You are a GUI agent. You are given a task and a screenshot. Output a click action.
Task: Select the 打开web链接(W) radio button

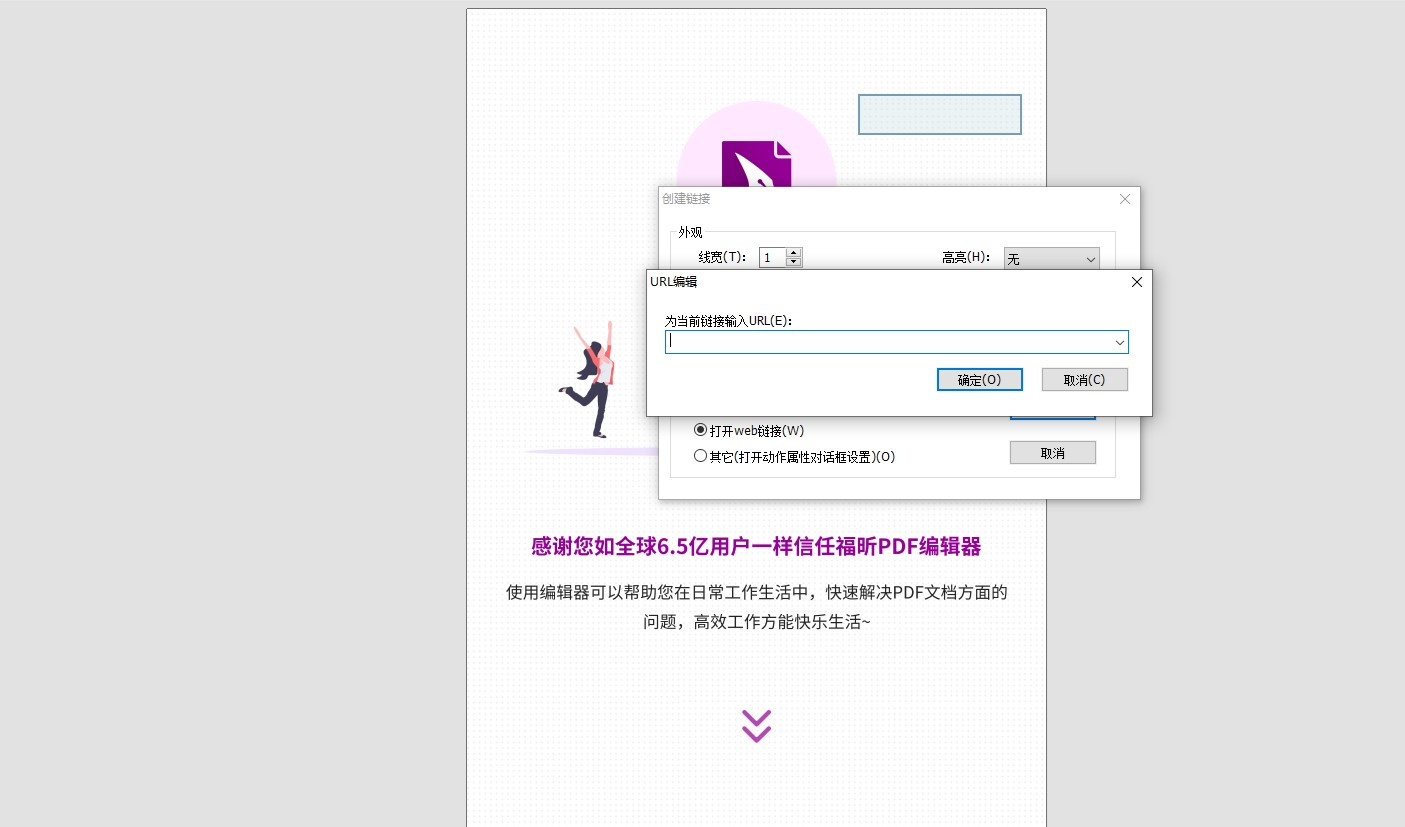point(700,430)
